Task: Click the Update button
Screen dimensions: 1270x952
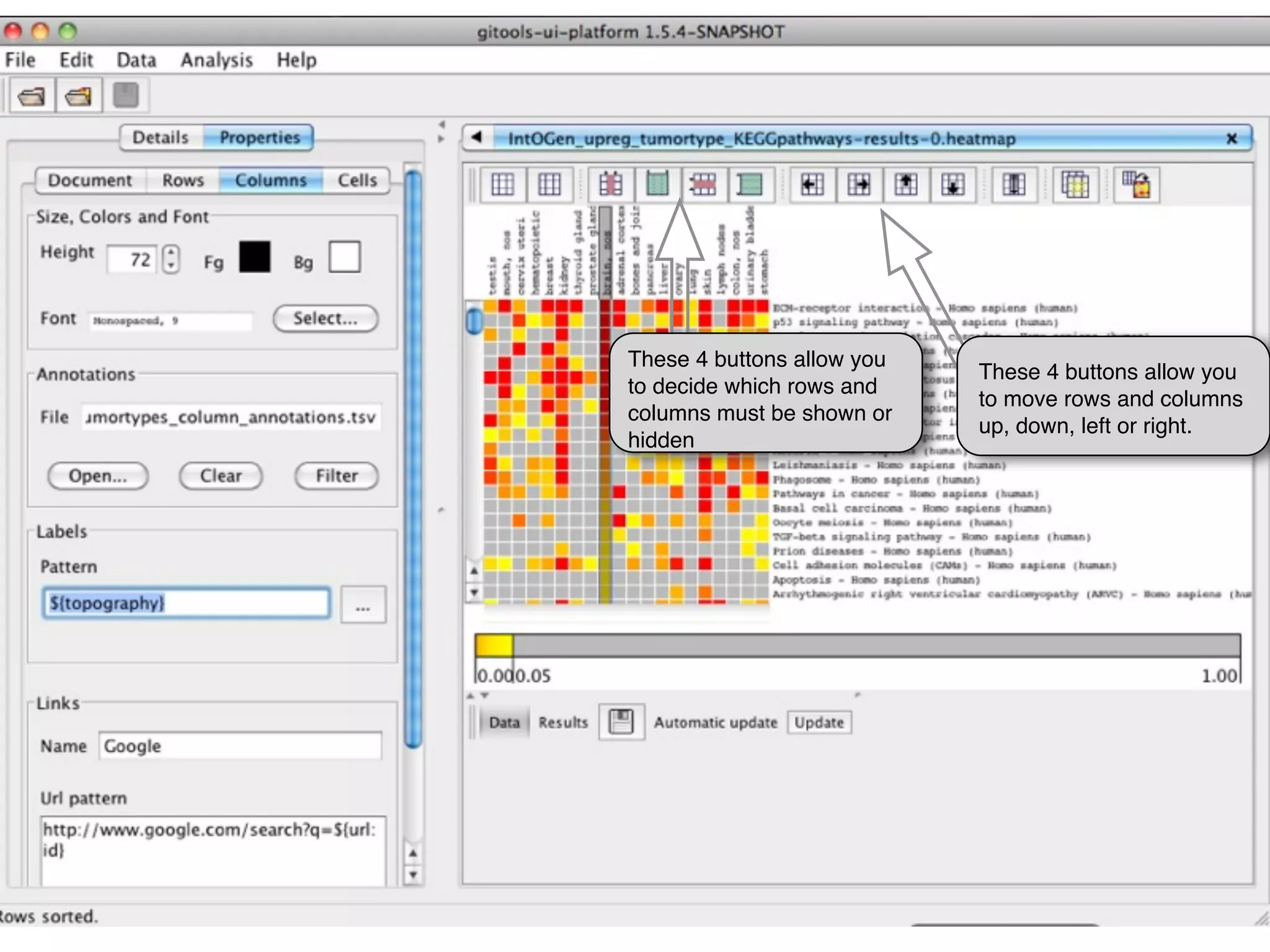Action: [819, 723]
